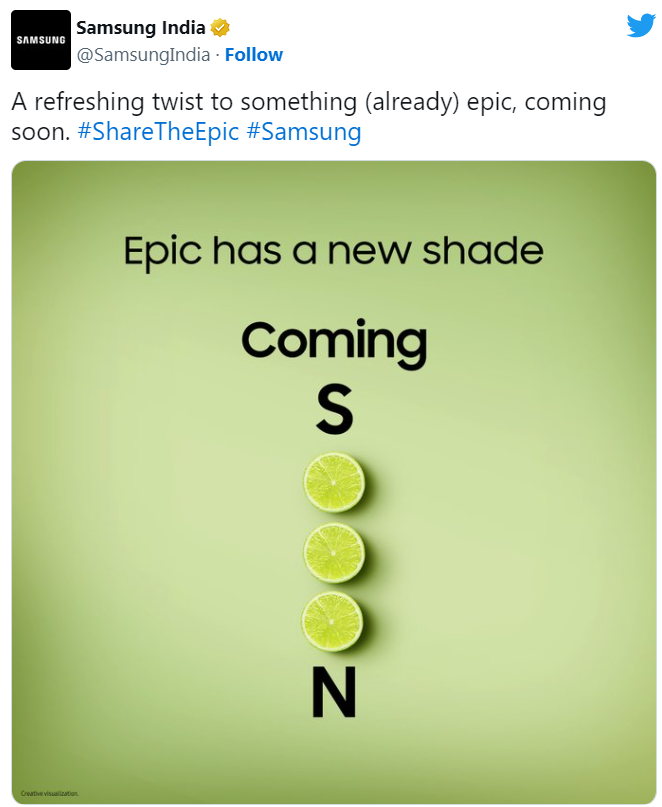662x807 pixels.
Task: Click the gold verified badge
Action: (x=220, y=28)
